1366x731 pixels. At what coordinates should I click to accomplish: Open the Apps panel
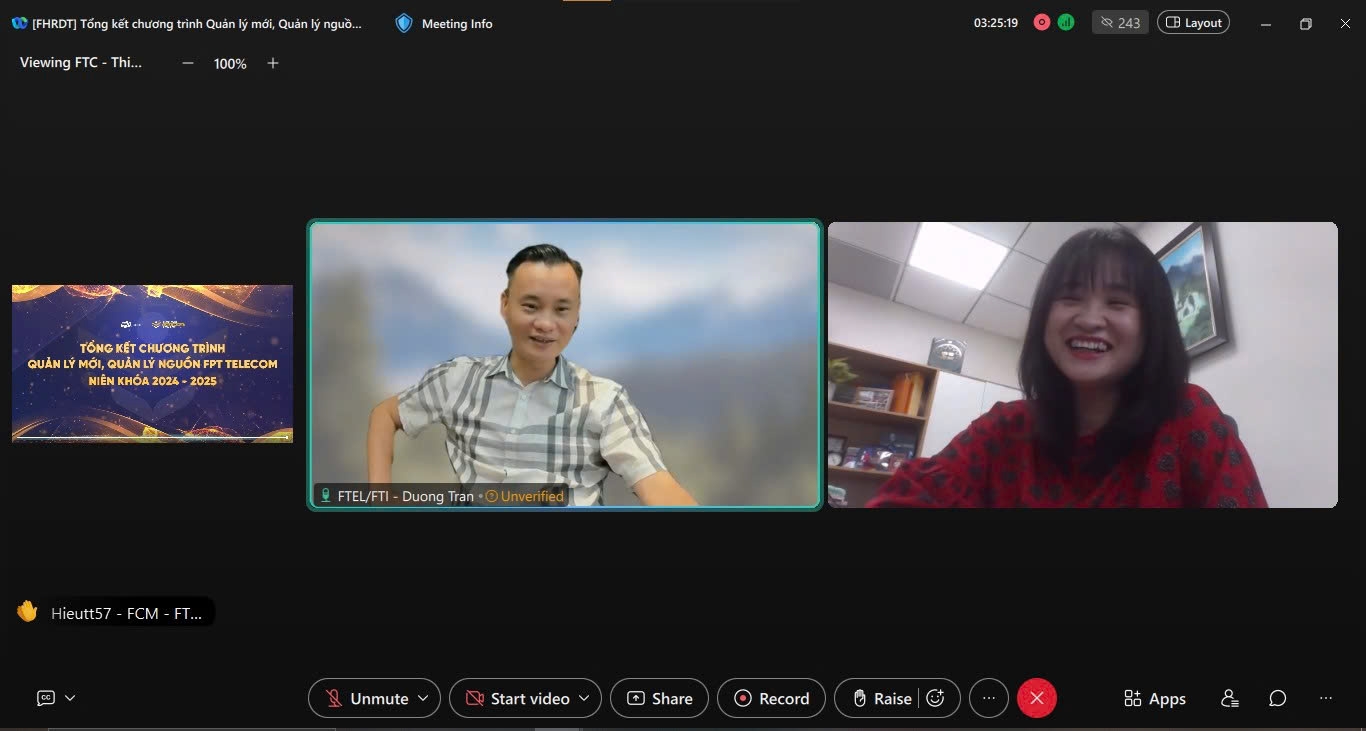(1155, 698)
